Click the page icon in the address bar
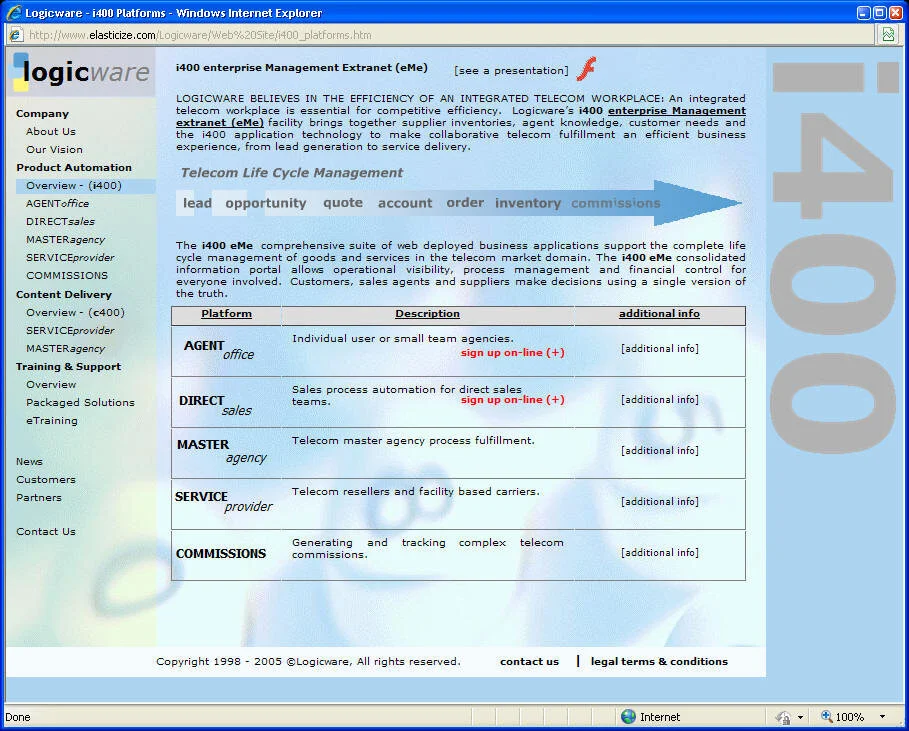Image resolution: width=909 pixels, height=731 pixels. click(x=16, y=35)
